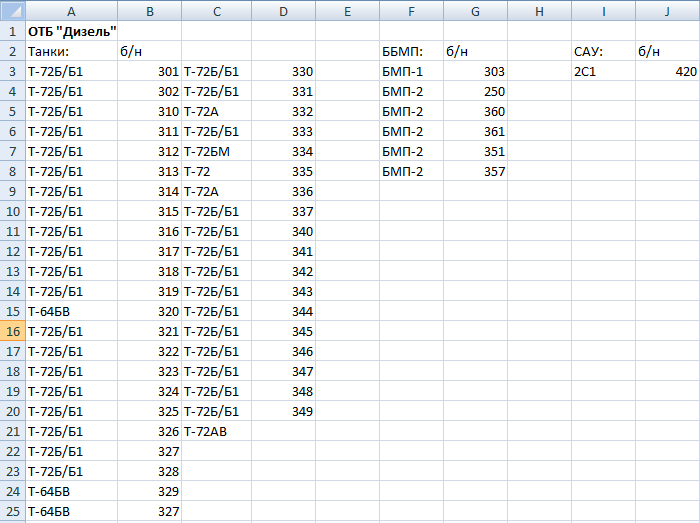The image size is (700, 523).
Task: Click Т-72Б/Б1 cell in row 3 column C
Action: click(217, 71)
